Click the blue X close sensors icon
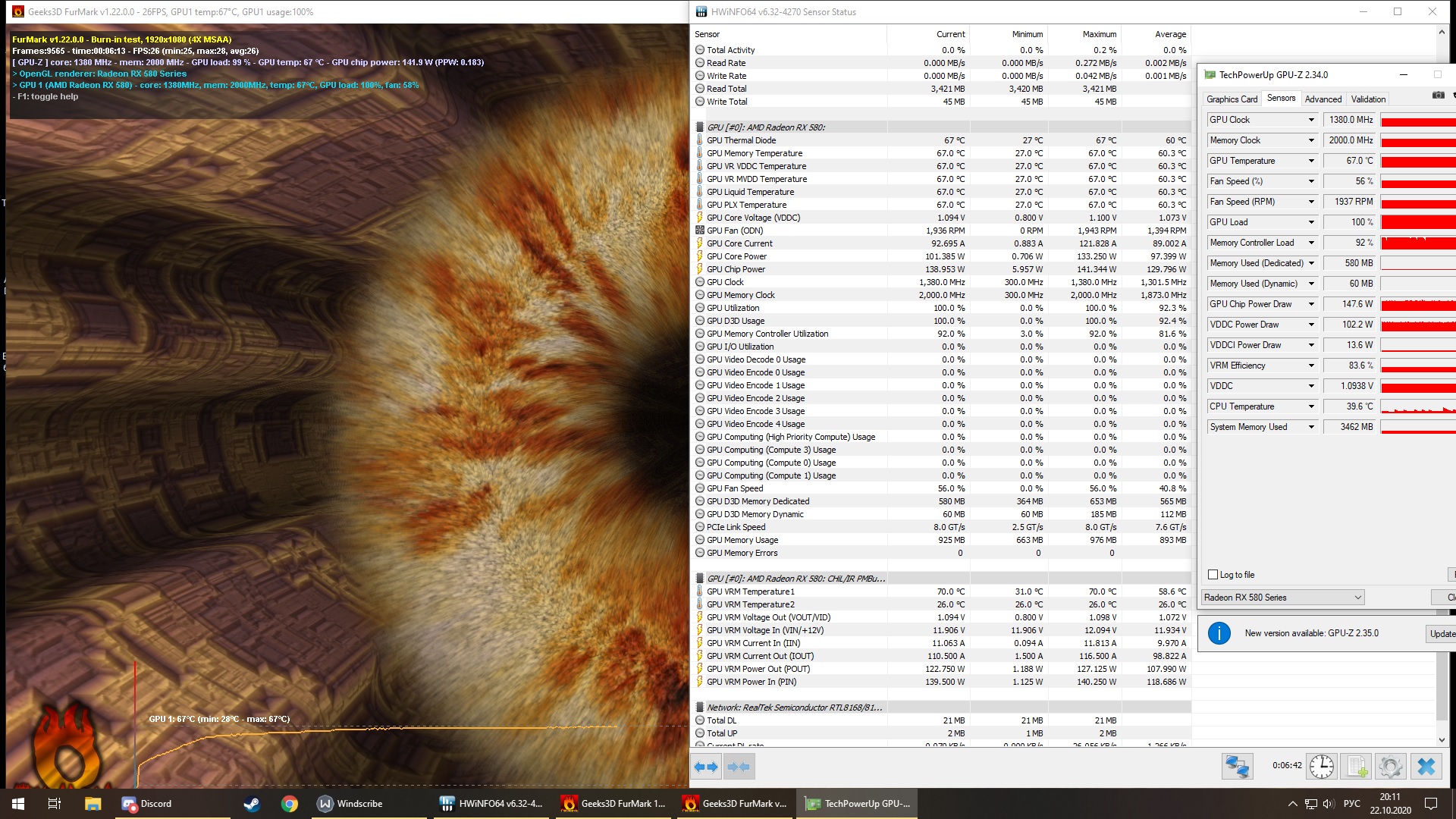 [1426, 767]
